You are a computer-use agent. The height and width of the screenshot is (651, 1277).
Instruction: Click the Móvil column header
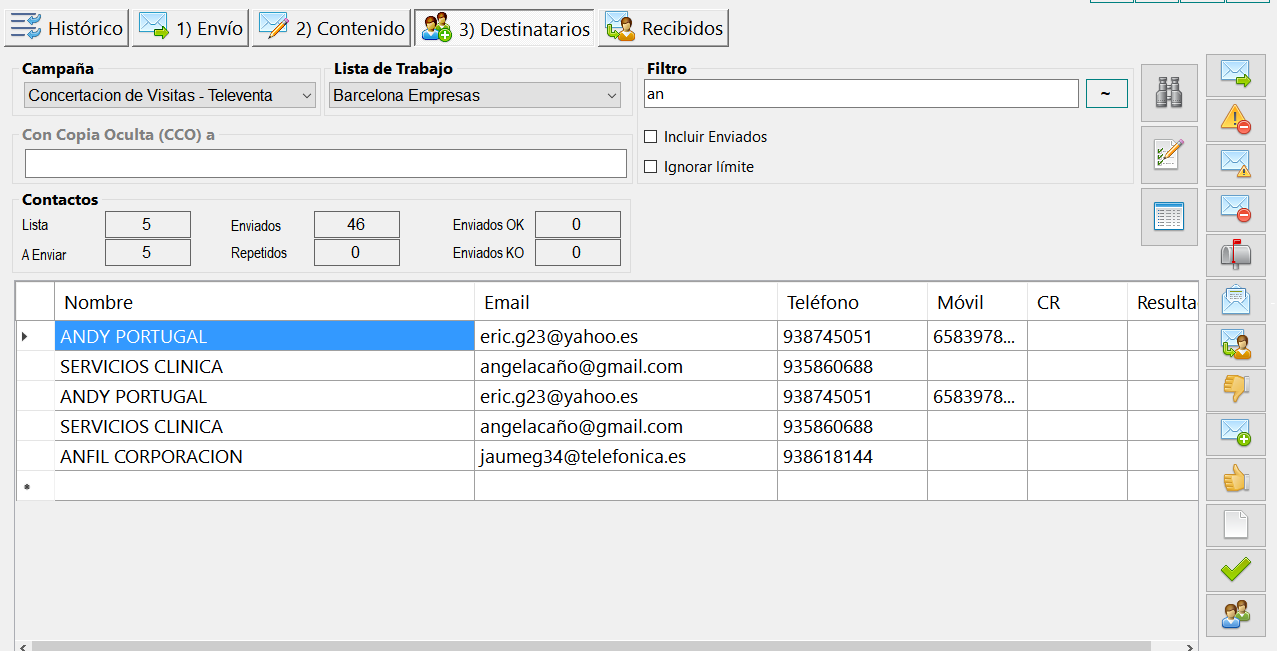pos(978,302)
